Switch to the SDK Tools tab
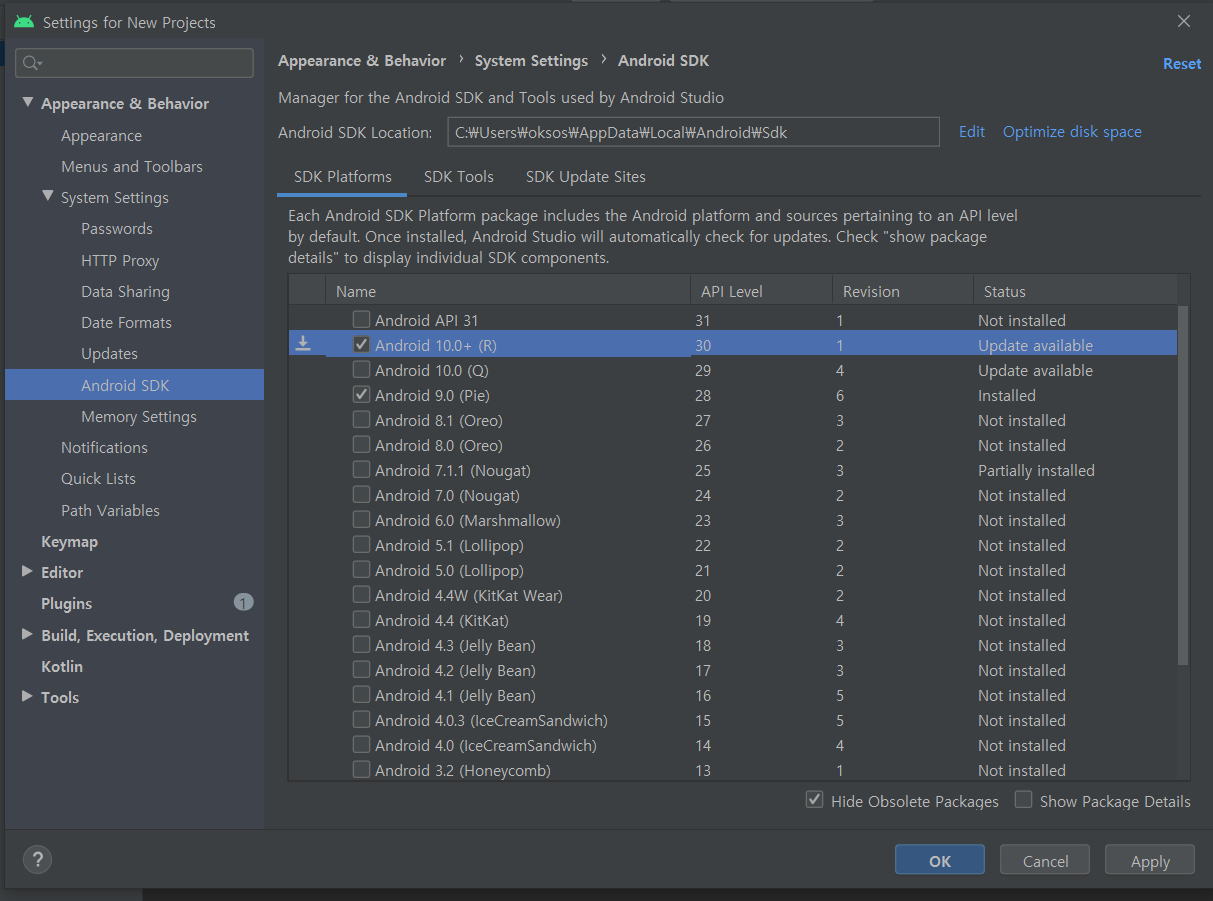This screenshot has height=901, width=1213. pyautogui.click(x=459, y=177)
